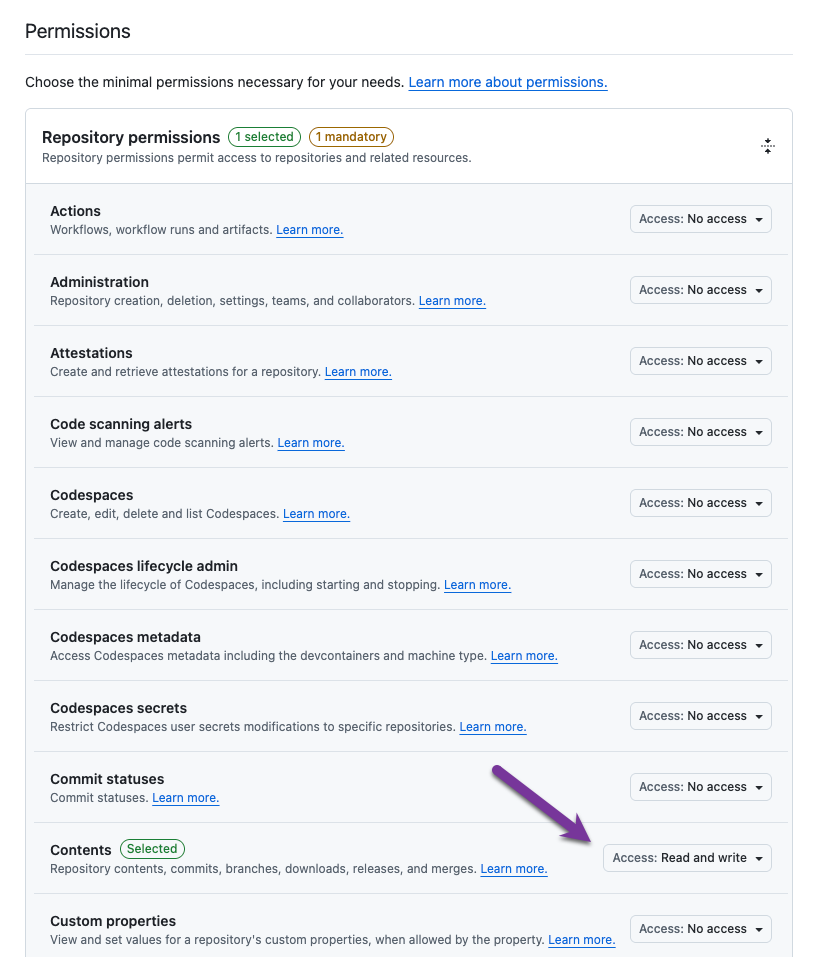Click the Repository permissions heading
Screen dimensions: 827x957
click(x=131, y=137)
